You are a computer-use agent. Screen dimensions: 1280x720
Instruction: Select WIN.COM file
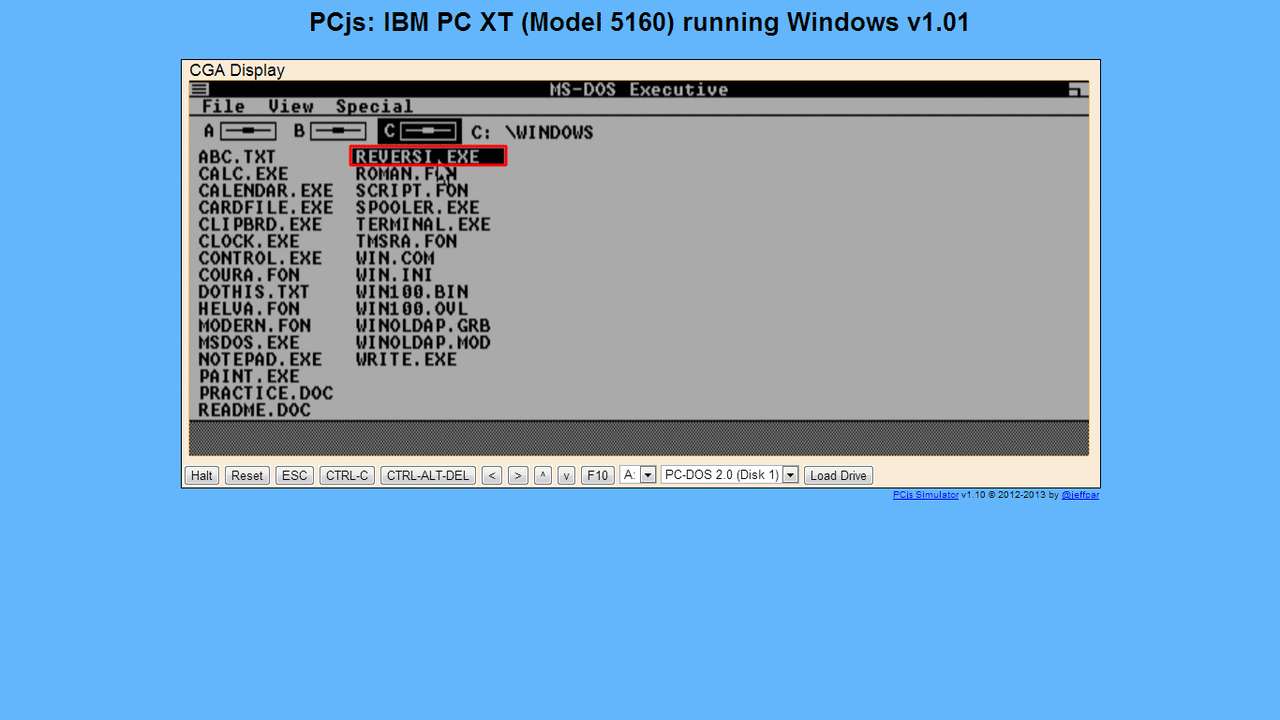coord(395,259)
